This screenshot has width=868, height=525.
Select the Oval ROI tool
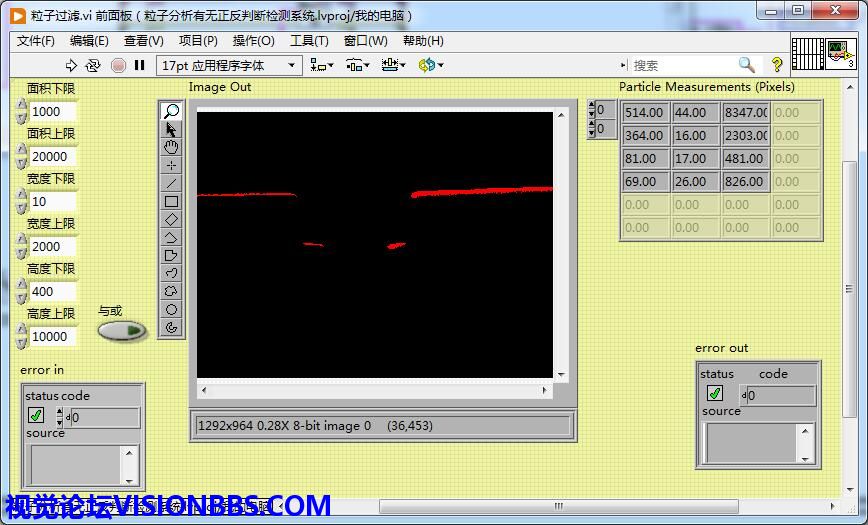(x=171, y=309)
